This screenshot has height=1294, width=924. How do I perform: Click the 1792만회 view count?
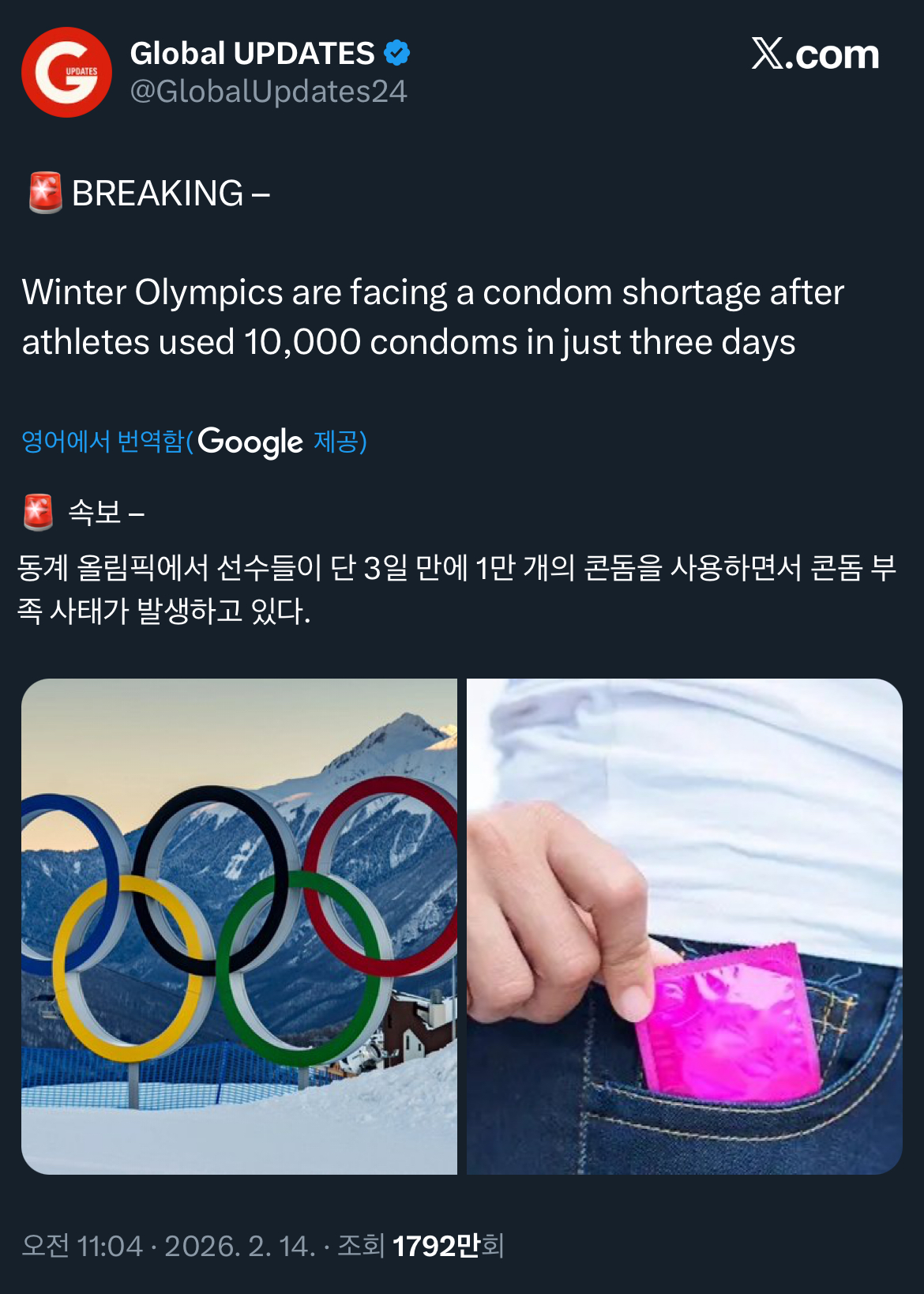pyautogui.click(x=448, y=1246)
